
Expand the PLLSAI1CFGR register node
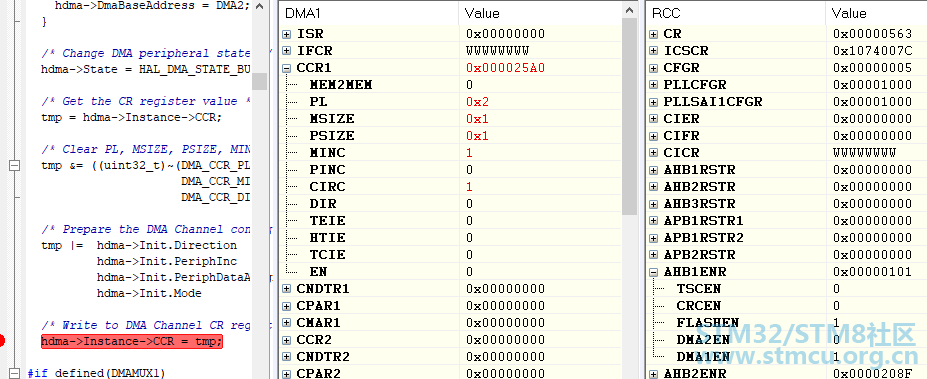653,102
